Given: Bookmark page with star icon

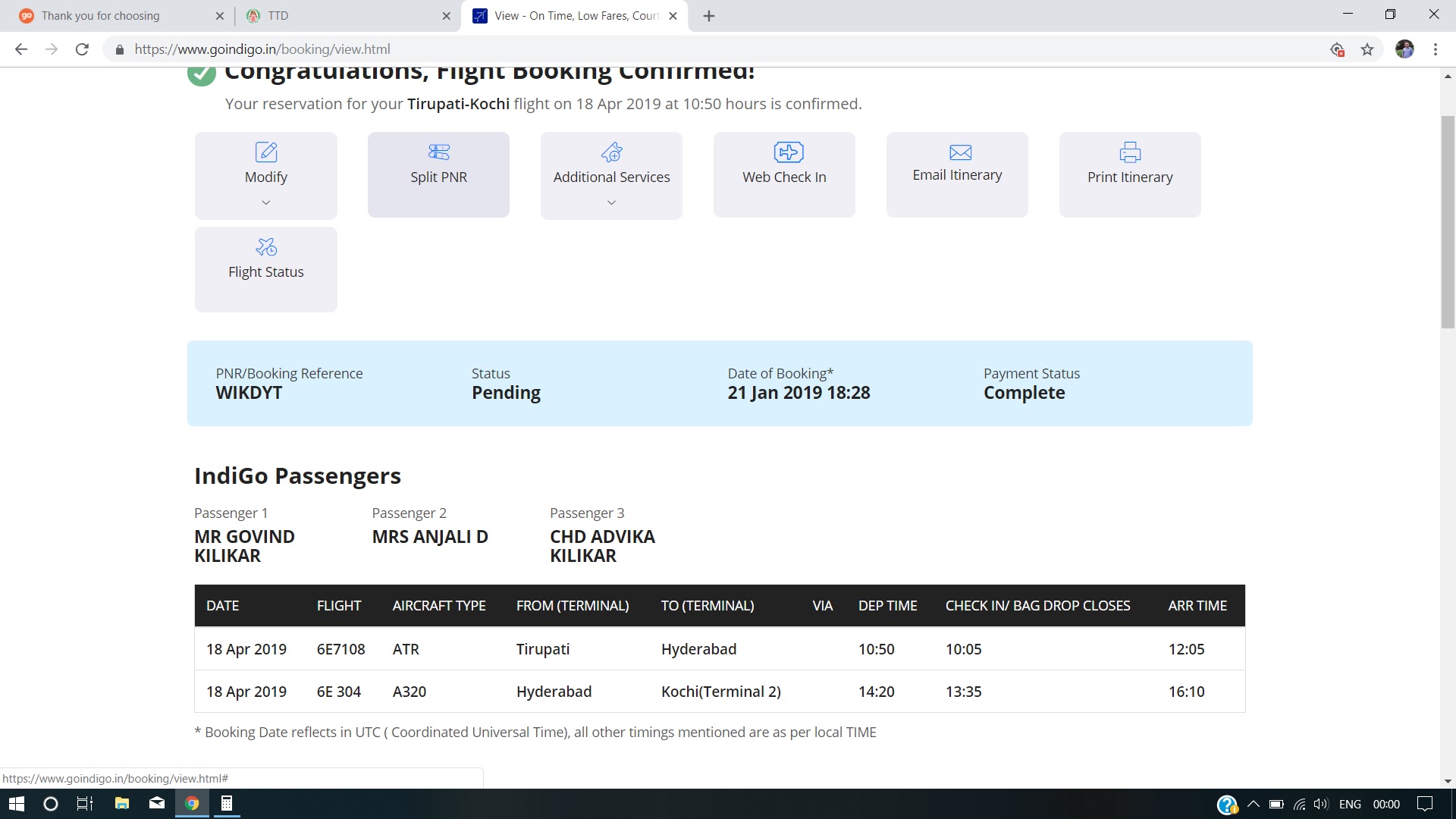Looking at the screenshot, I should pyautogui.click(x=1367, y=49).
